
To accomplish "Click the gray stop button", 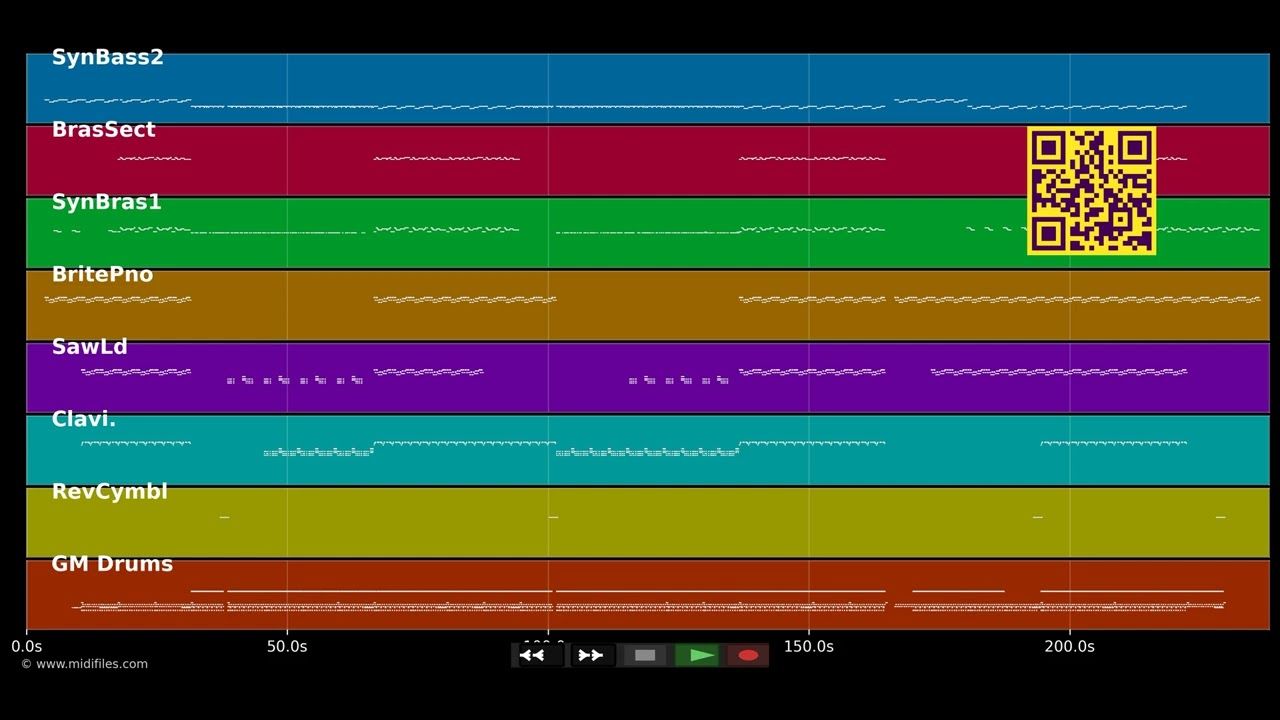I will 645,655.
